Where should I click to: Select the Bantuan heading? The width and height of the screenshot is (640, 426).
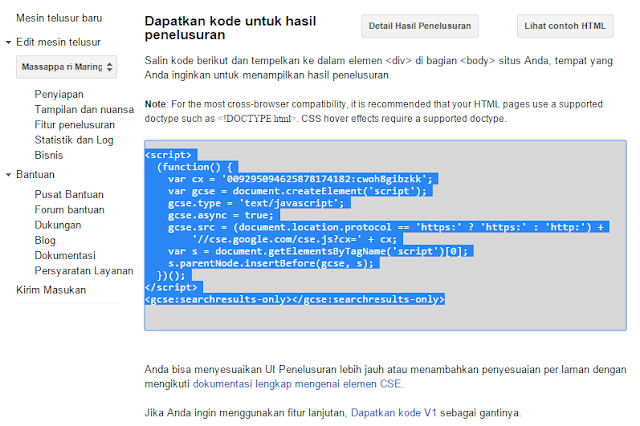[36, 174]
